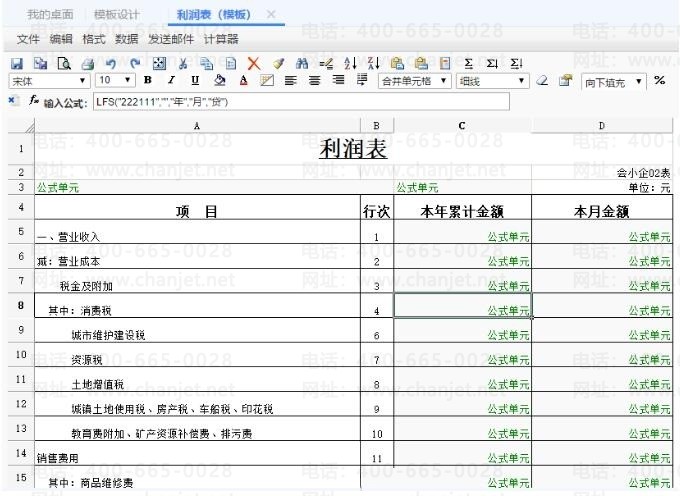
Task: Click the diagonal cell line icon
Action: tap(267, 80)
